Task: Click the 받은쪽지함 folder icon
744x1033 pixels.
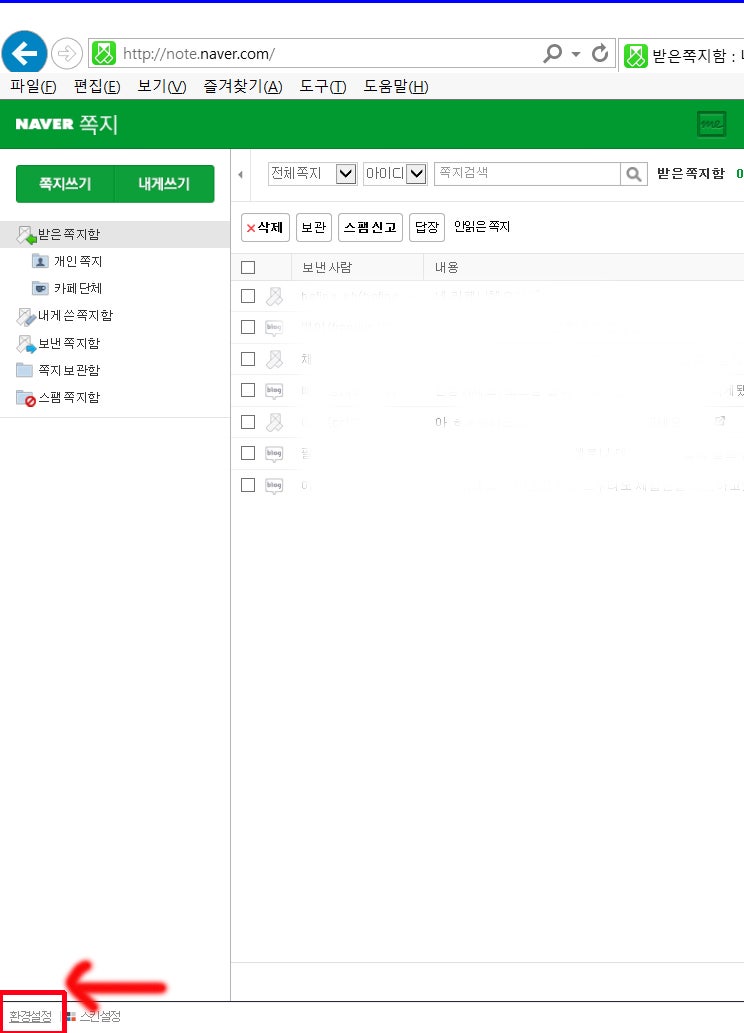Action: 26,235
